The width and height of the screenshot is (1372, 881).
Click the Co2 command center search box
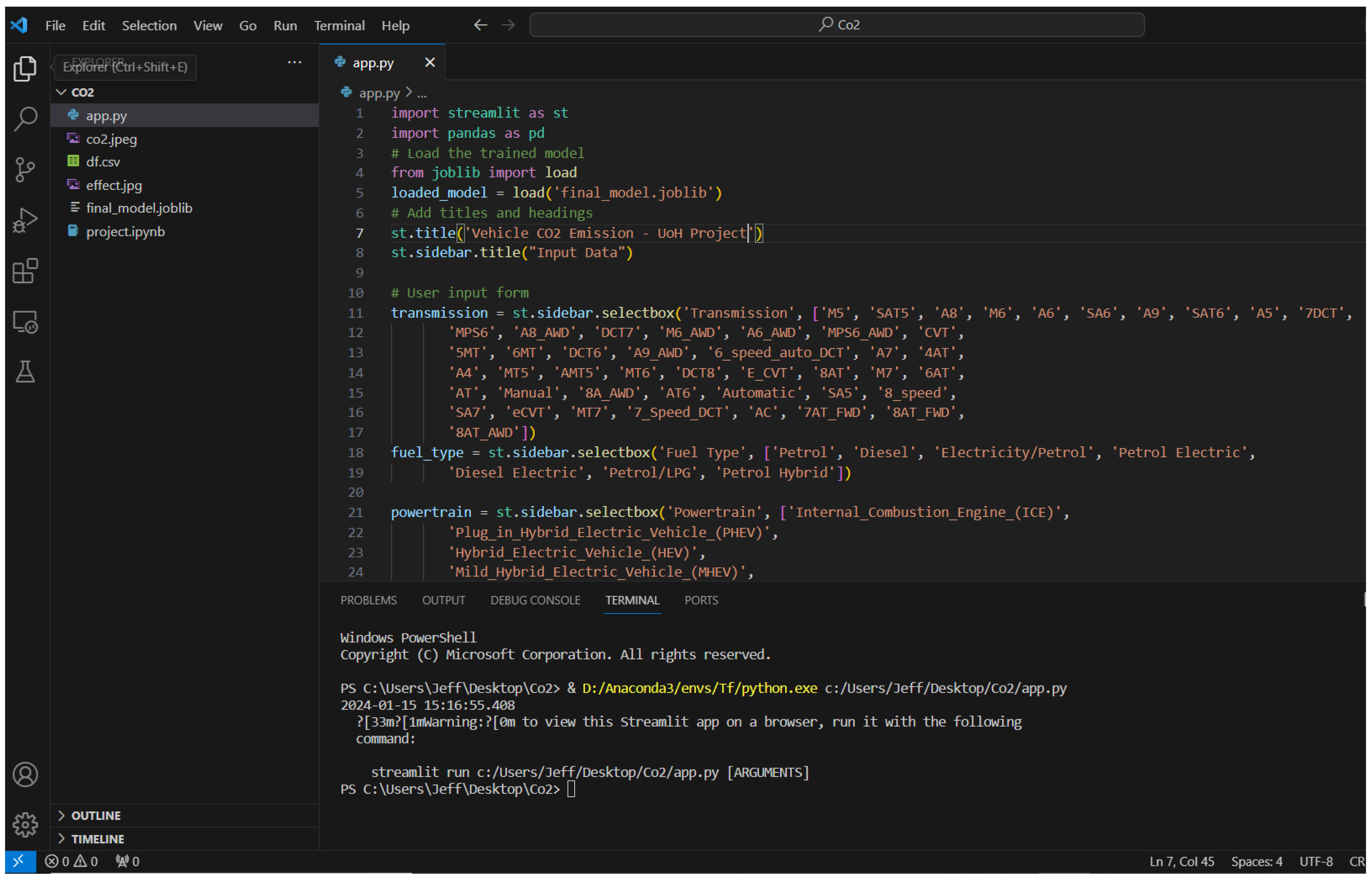(837, 25)
